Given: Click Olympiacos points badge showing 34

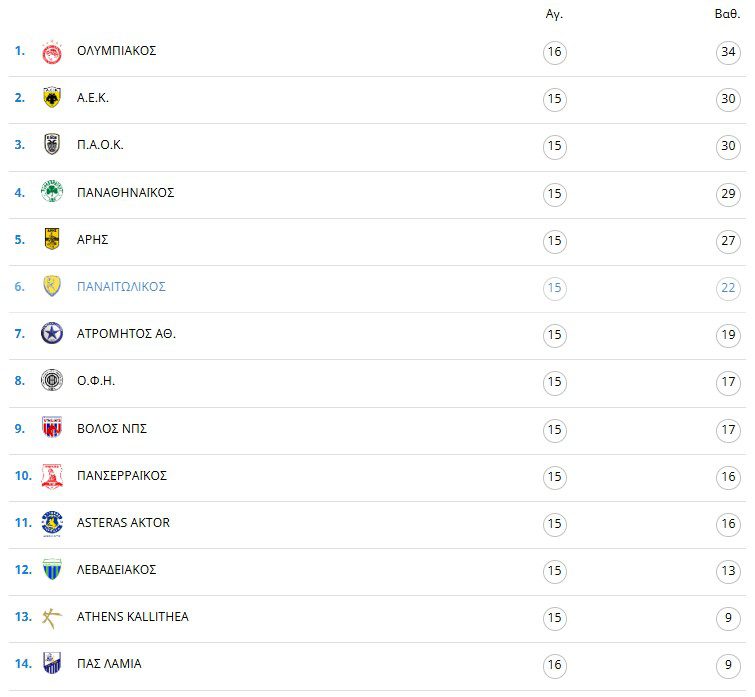Looking at the screenshot, I should pyautogui.click(x=728, y=52).
